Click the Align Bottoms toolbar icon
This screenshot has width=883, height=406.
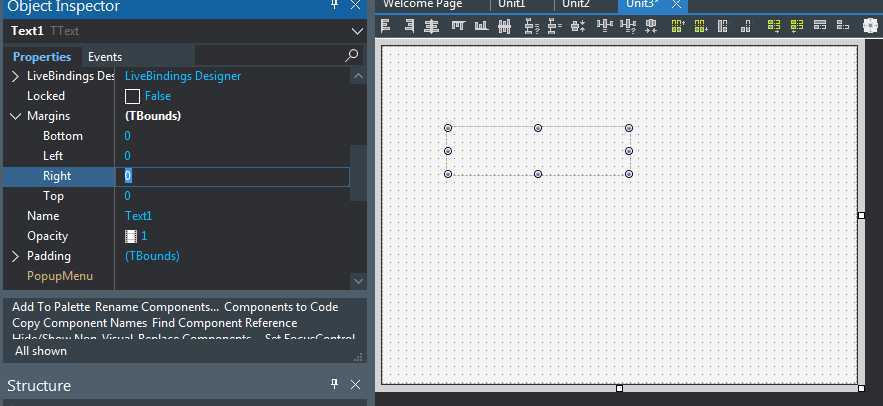481,25
